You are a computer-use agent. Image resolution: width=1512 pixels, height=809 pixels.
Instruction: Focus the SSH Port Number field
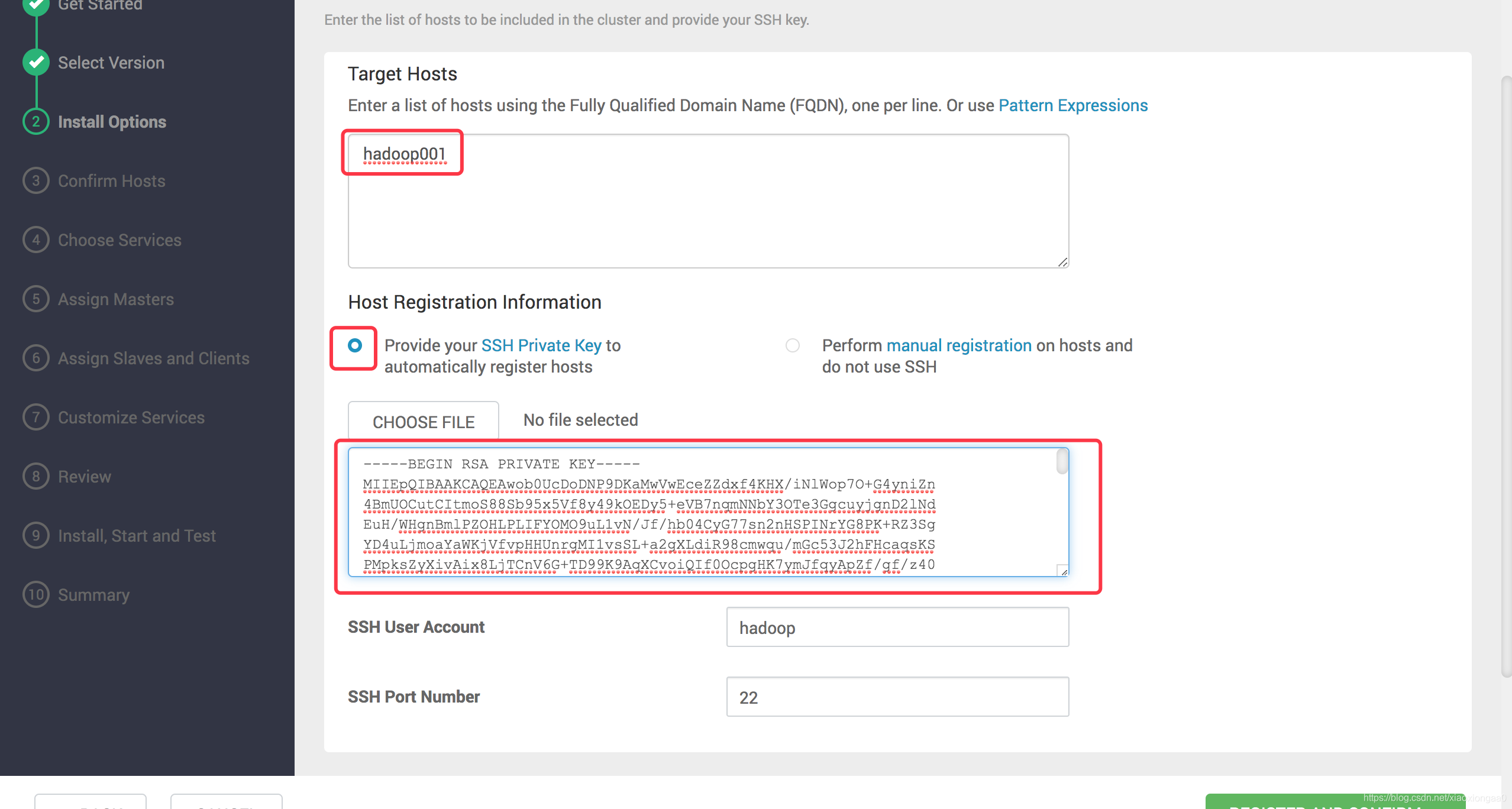897,697
